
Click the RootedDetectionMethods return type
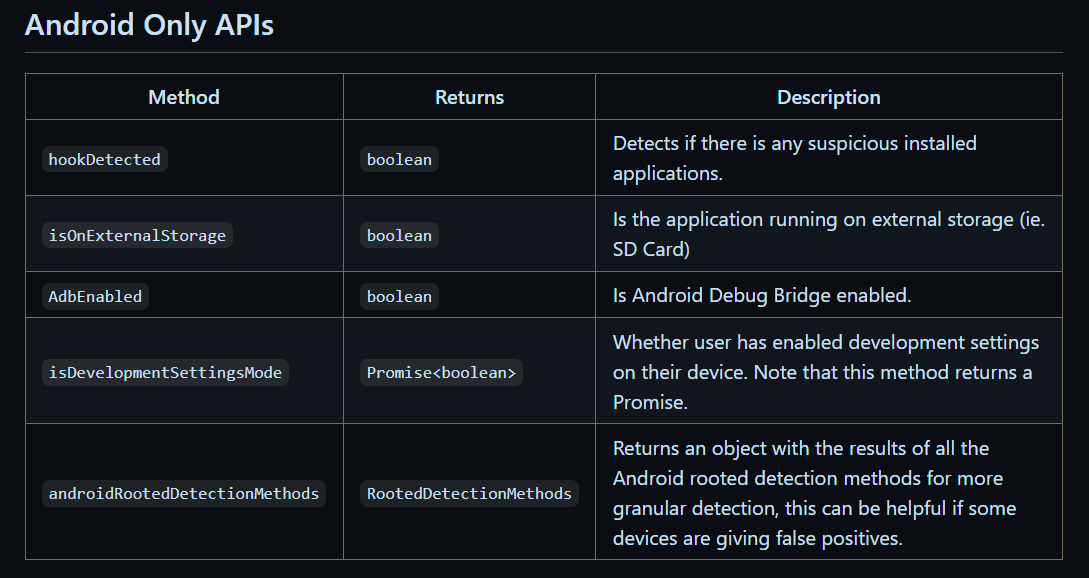(469, 493)
